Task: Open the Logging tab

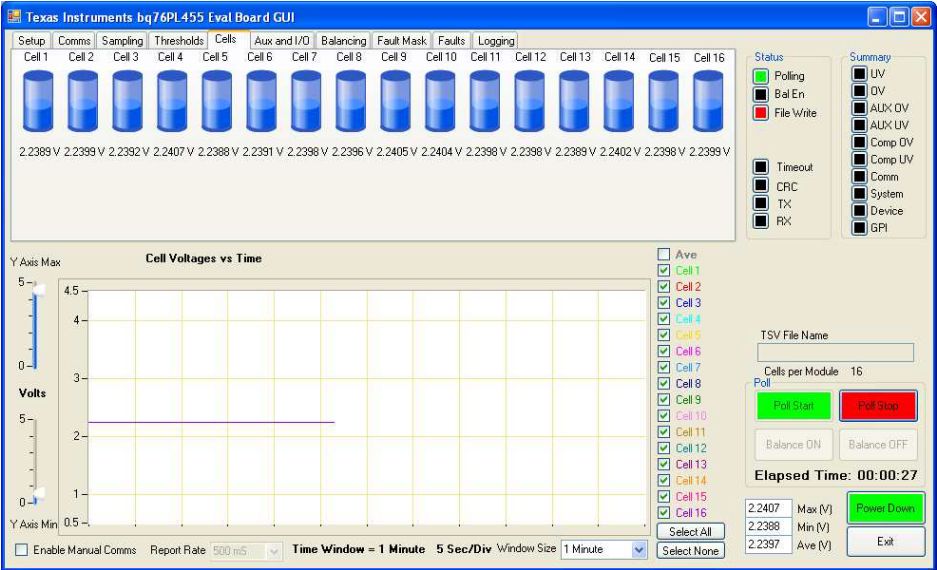Action: (x=496, y=41)
